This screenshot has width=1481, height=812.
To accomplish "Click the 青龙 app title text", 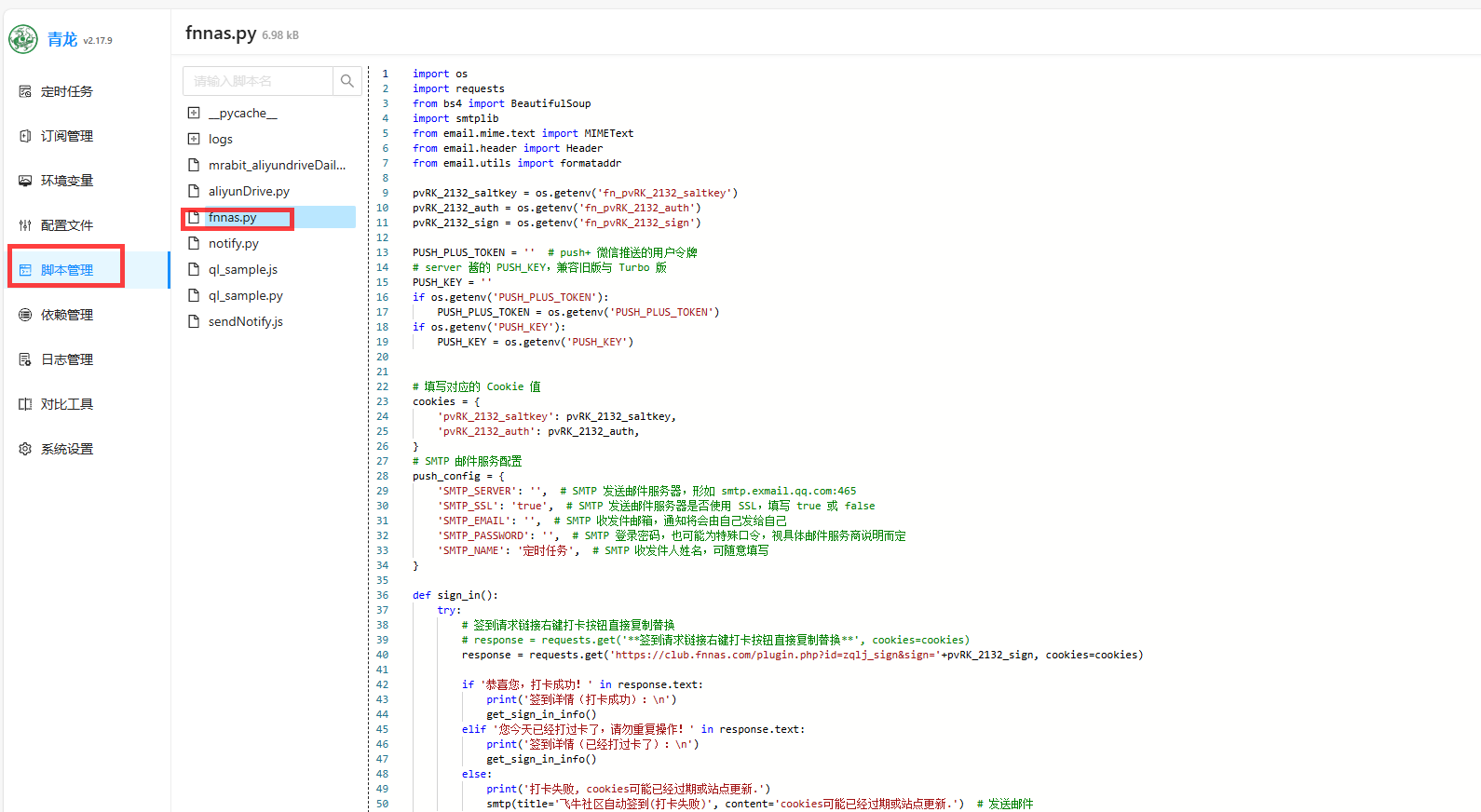I will (x=62, y=39).
